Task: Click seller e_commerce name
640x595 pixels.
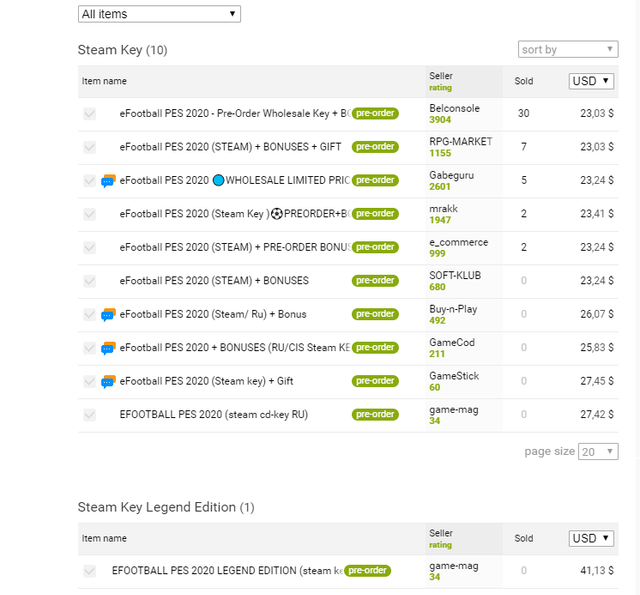Action: (x=458, y=242)
